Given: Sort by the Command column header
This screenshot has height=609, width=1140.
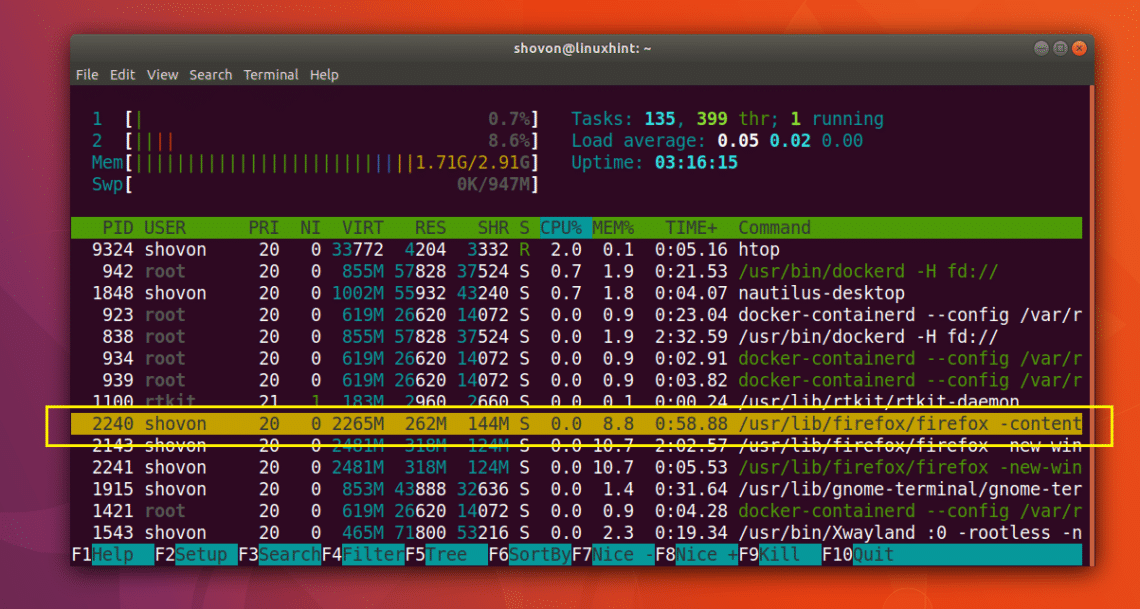Looking at the screenshot, I should pos(774,227).
